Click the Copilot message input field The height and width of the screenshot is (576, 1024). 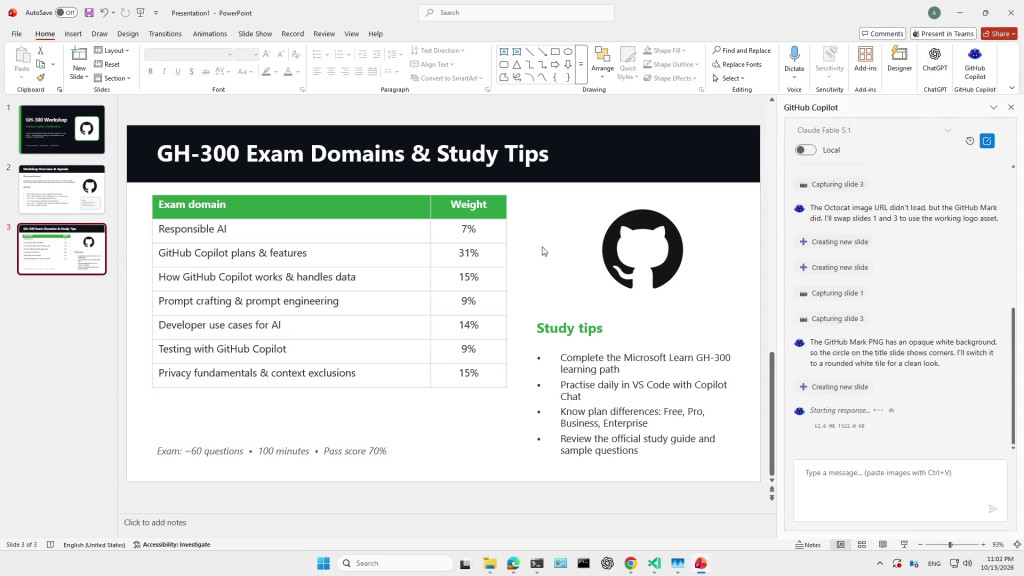point(900,490)
